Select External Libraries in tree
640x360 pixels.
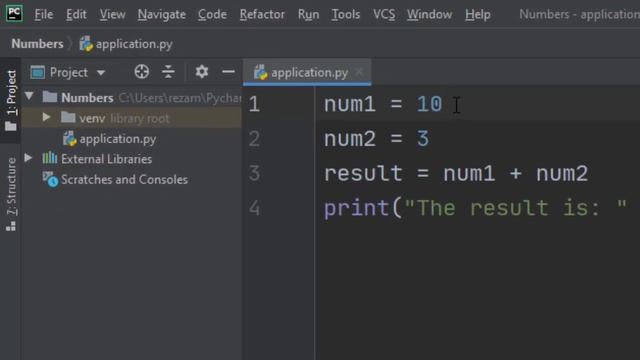[107, 159]
